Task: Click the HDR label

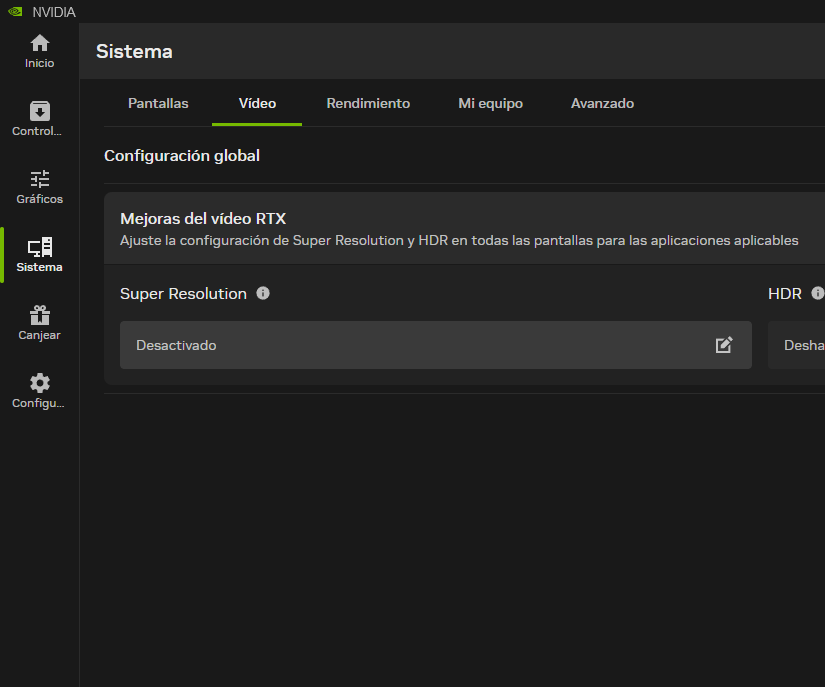Action: pos(784,294)
